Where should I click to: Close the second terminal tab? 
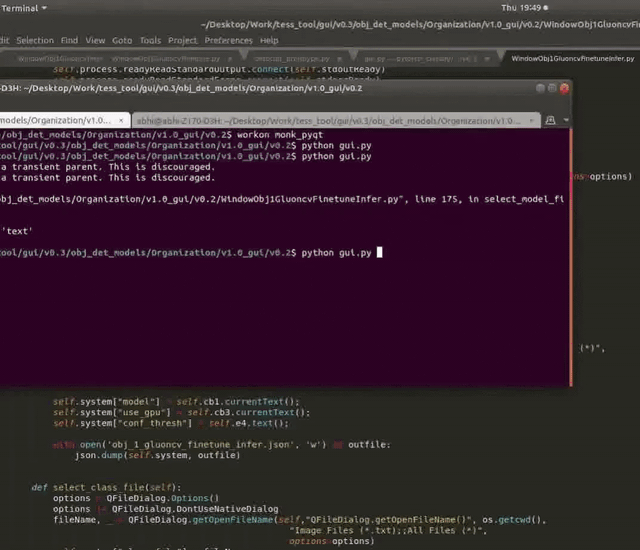[530, 120]
